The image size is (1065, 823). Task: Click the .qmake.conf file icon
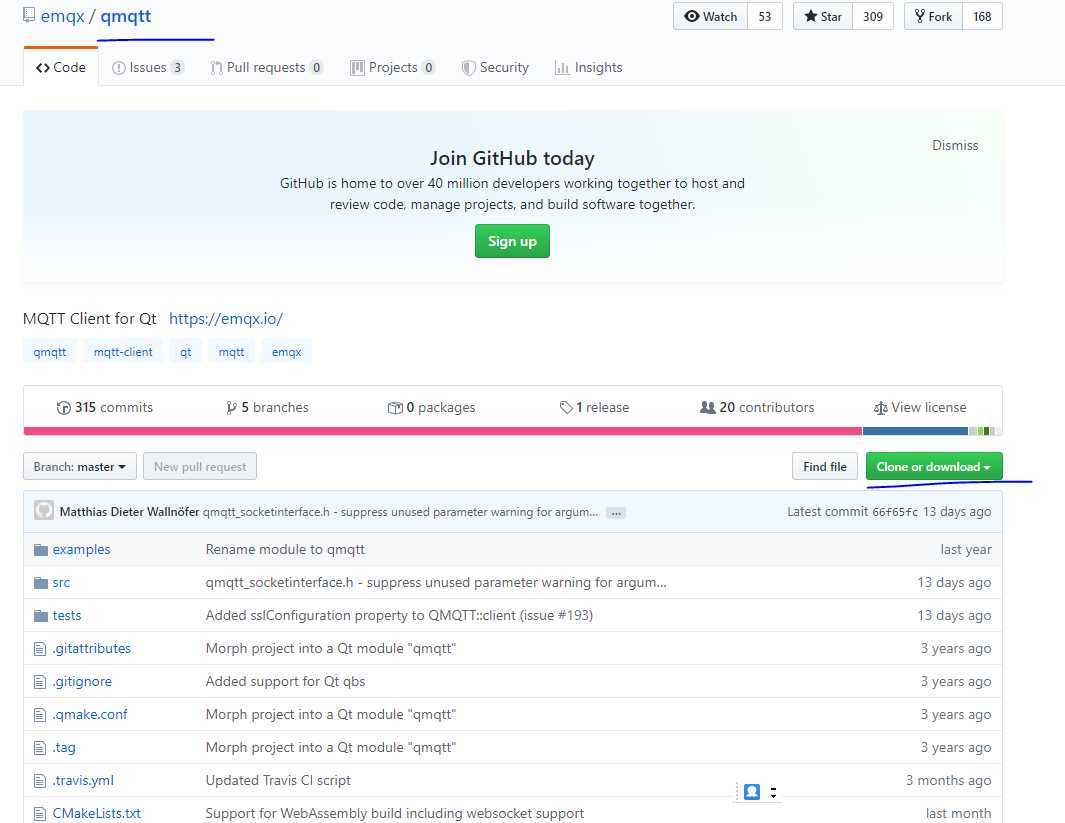tap(40, 715)
